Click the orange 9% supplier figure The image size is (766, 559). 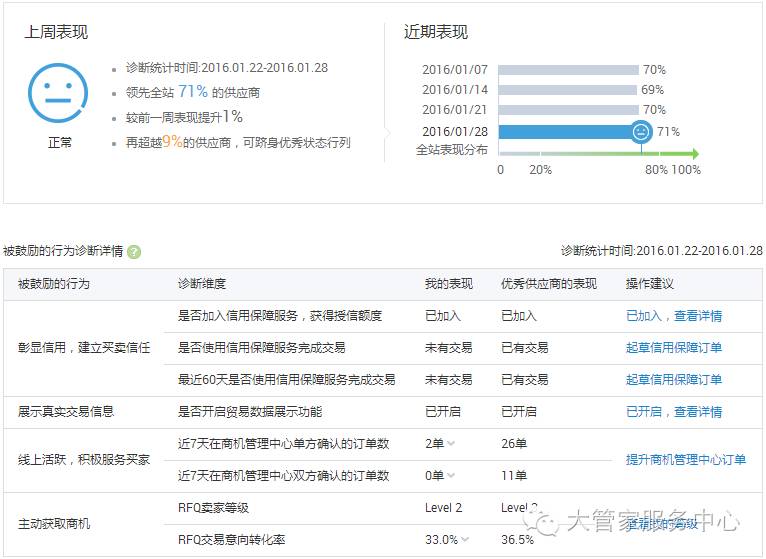tap(172, 142)
